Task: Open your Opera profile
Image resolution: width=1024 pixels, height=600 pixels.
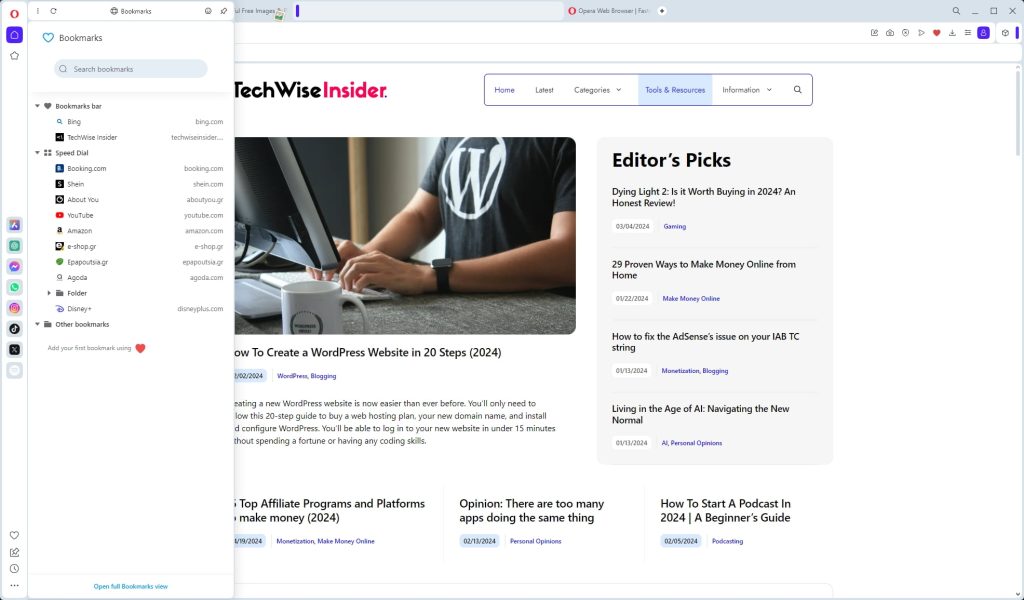Action: pyautogui.click(x=983, y=32)
